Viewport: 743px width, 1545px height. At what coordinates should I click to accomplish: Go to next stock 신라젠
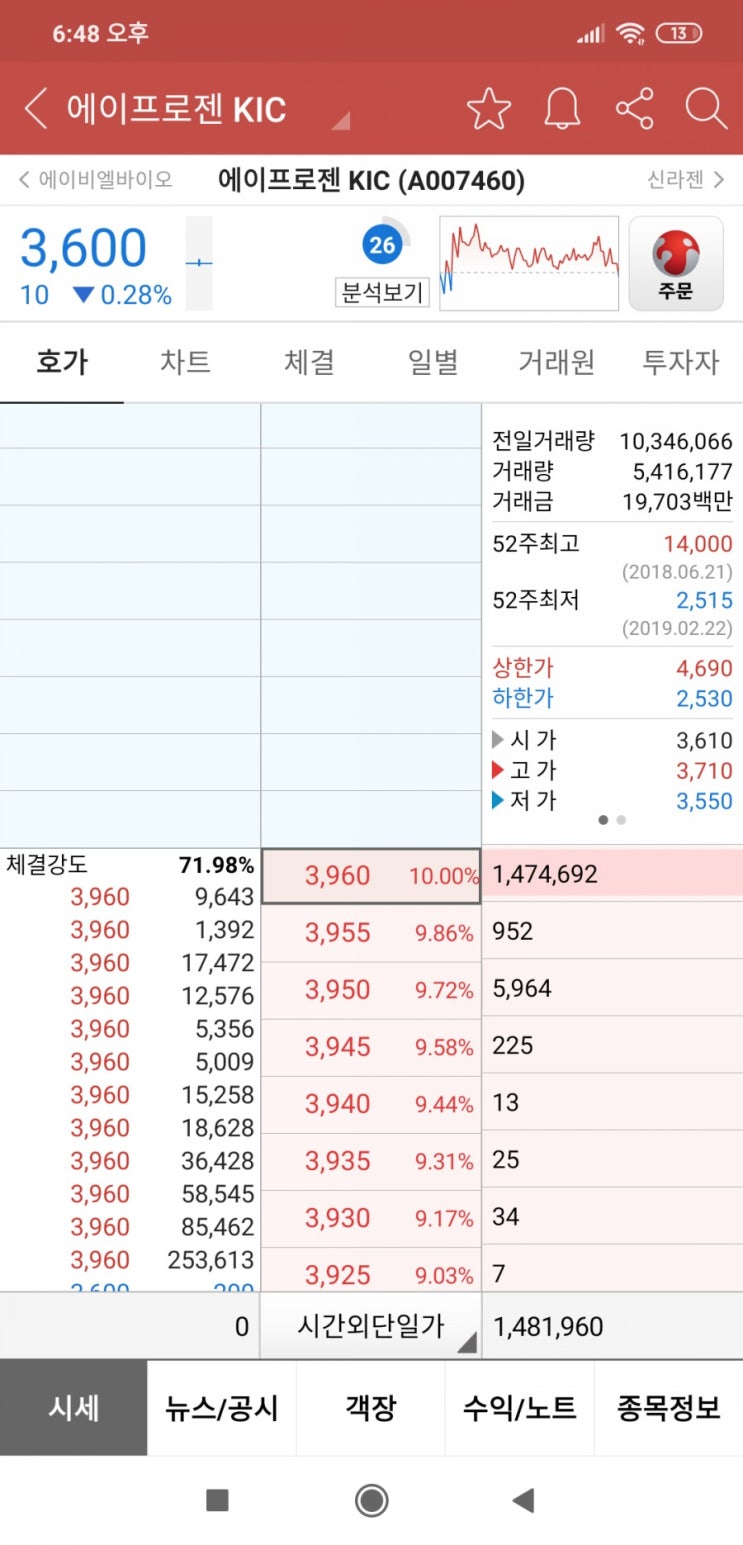pyautogui.click(x=686, y=180)
